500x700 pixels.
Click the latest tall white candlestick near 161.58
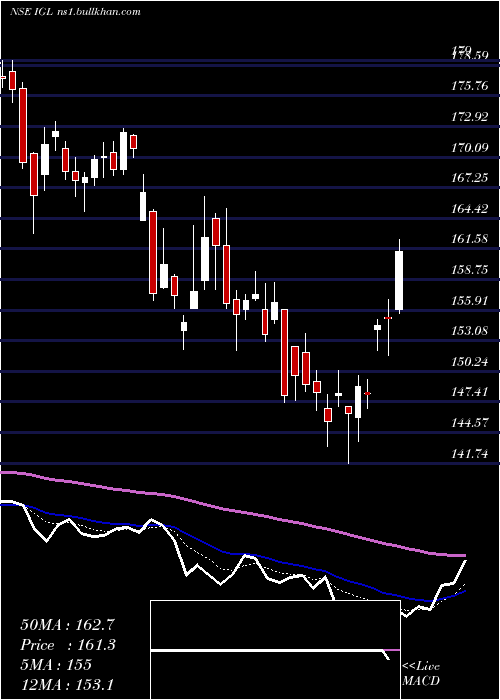(x=399, y=280)
